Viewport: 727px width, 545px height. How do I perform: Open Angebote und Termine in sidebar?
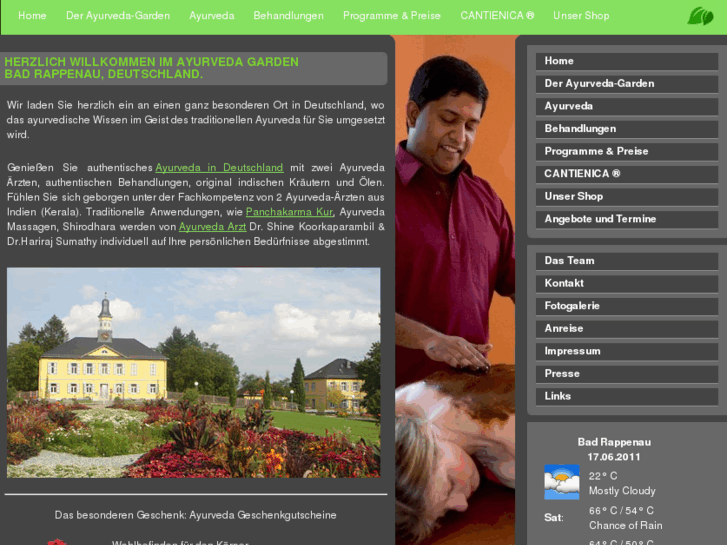pos(627,219)
